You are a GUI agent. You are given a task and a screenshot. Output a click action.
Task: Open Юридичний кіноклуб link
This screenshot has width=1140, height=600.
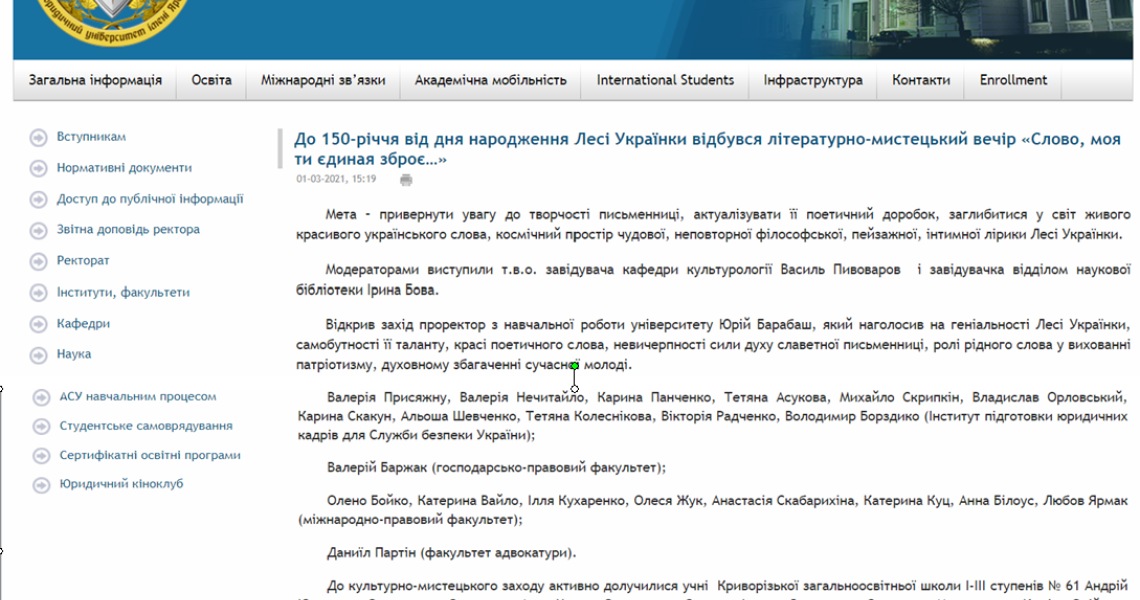(x=121, y=484)
